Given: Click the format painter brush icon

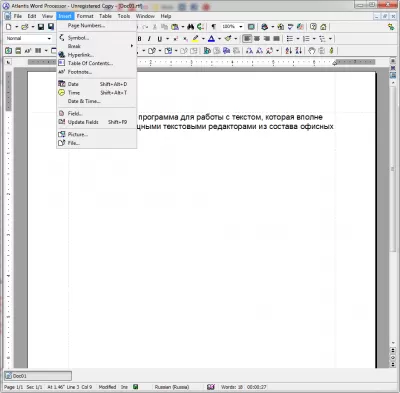Looking at the screenshot, I should point(228,39).
